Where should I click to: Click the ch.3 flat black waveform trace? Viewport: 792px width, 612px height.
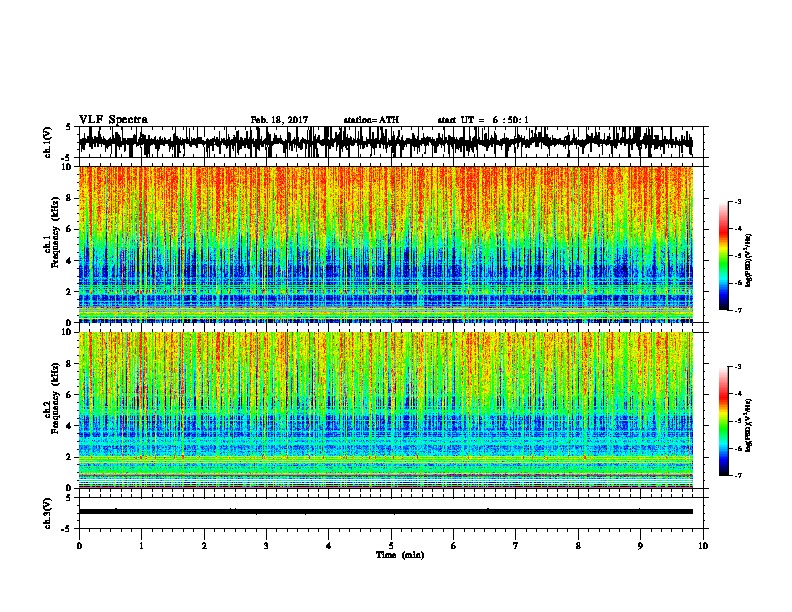pos(386,512)
